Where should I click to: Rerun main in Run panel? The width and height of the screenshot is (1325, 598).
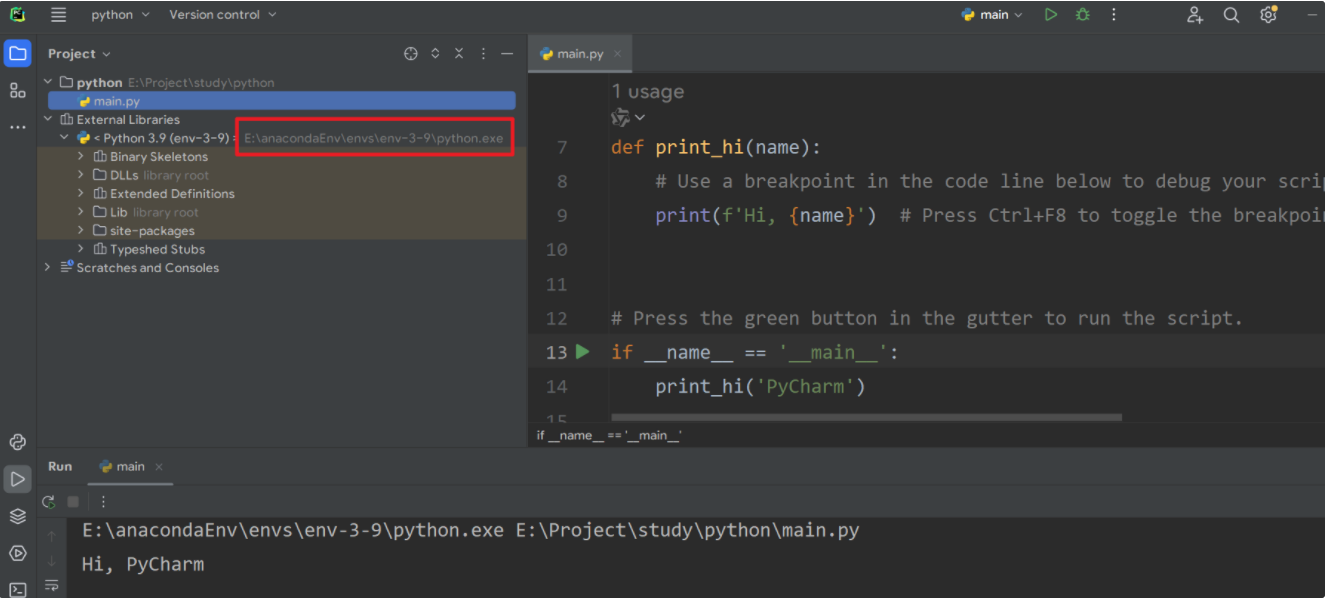pyautogui.click(x=49, y=502)
